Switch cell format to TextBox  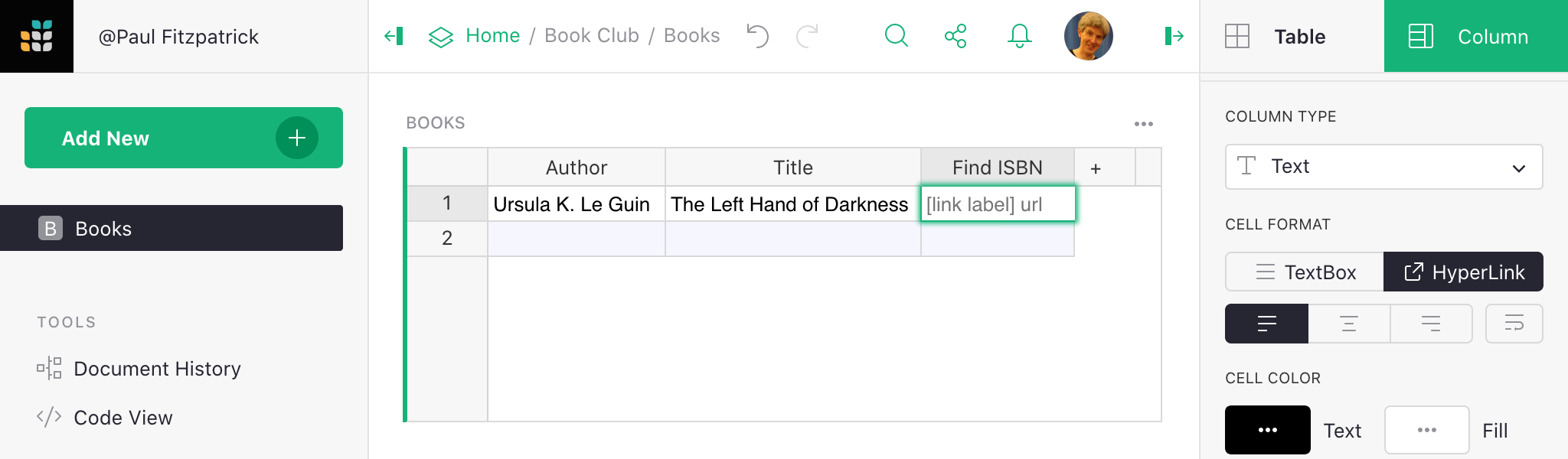1304,272
